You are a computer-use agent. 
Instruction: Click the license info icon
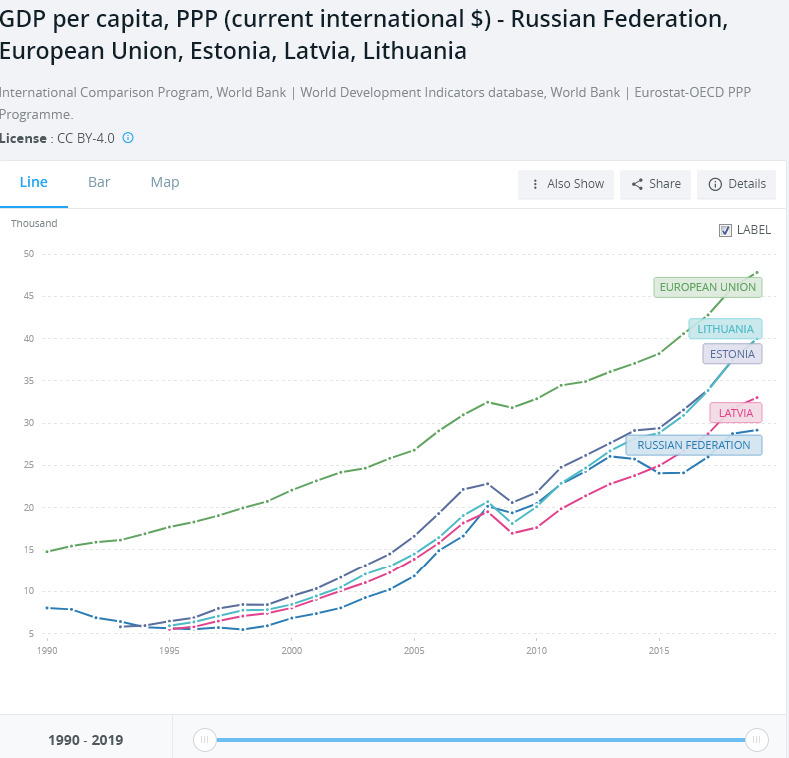[128, 138]
